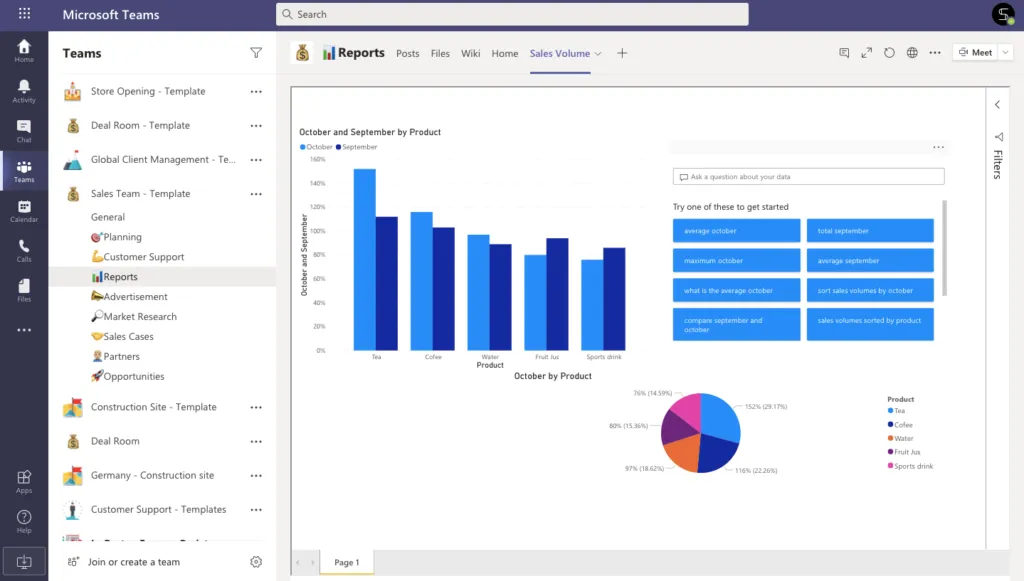Image resolution: width=1024 pixels, height=581 pixels.
Task: Open user profile avatar
Action: (1003, 14)
